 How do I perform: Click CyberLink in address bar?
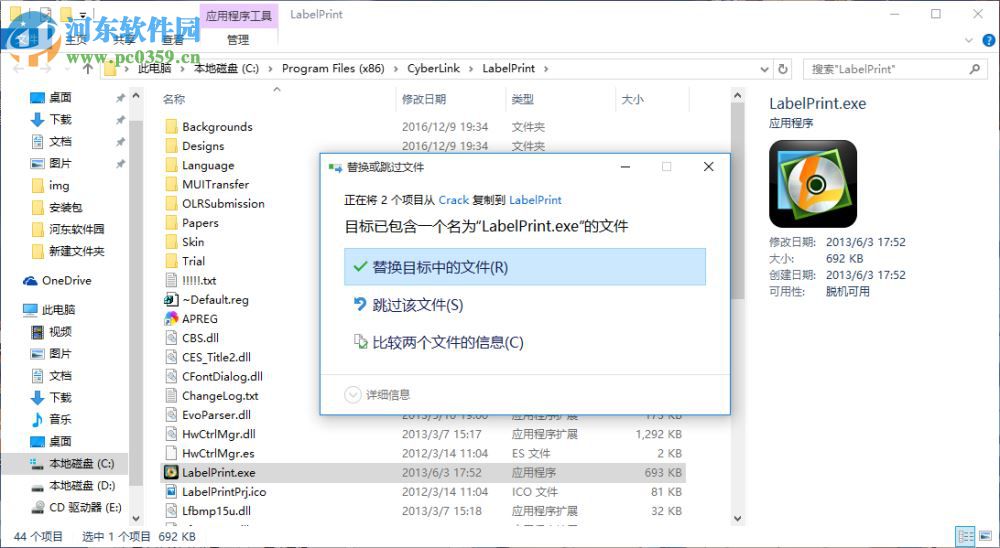[434, 68]
